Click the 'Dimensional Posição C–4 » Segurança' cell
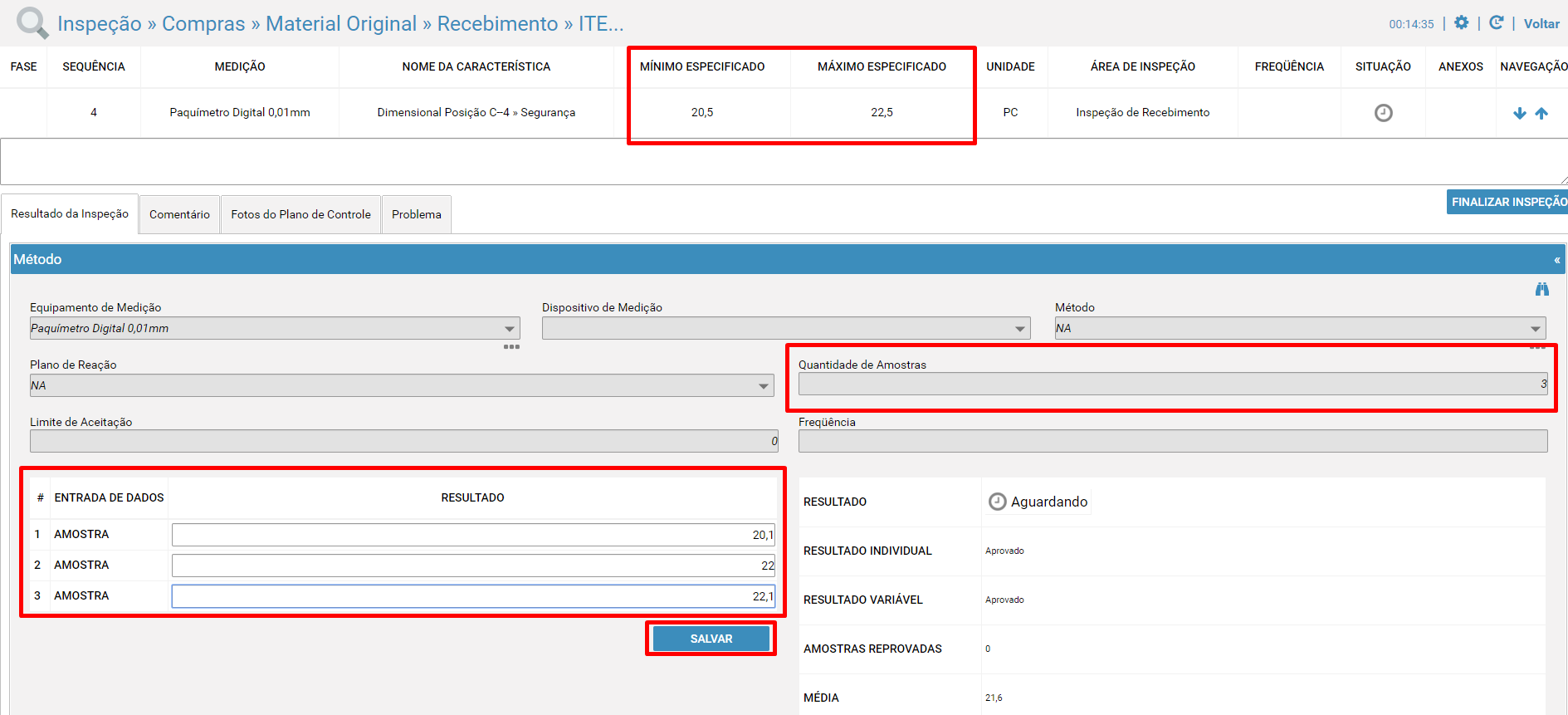The height and width of the screenshot is (715, 1568). [476, 112]
